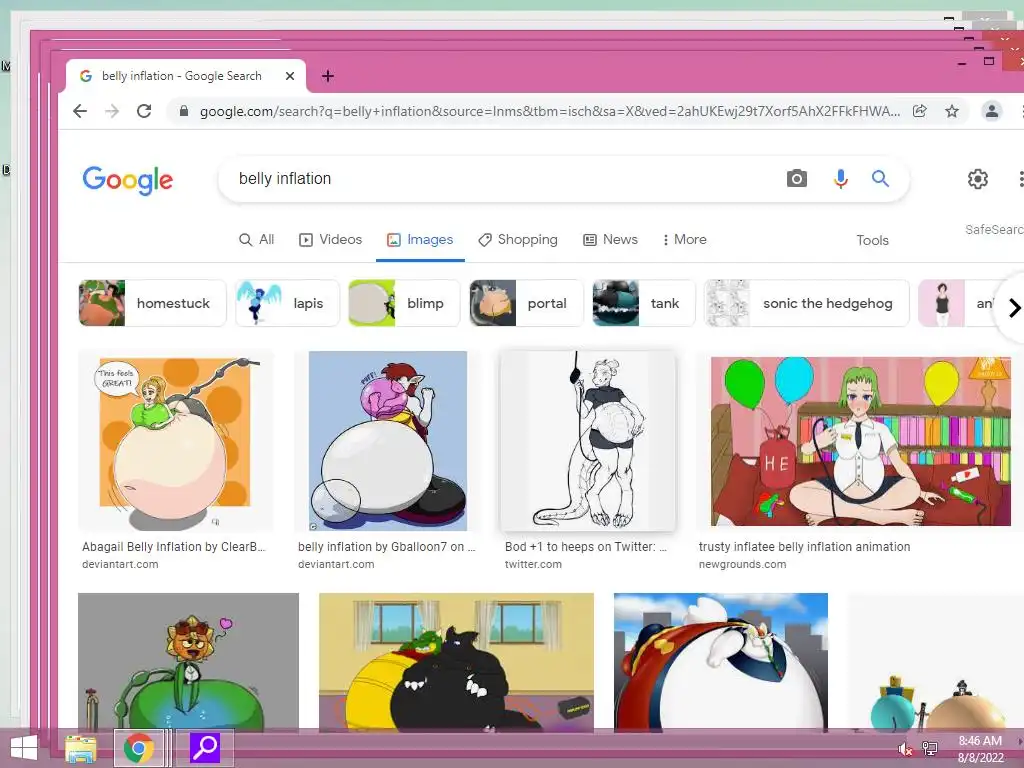Open the Abagail Belly Inflation image thumbnail
The width and height of the screenshot is (1024, 768).
coord(175,441)
